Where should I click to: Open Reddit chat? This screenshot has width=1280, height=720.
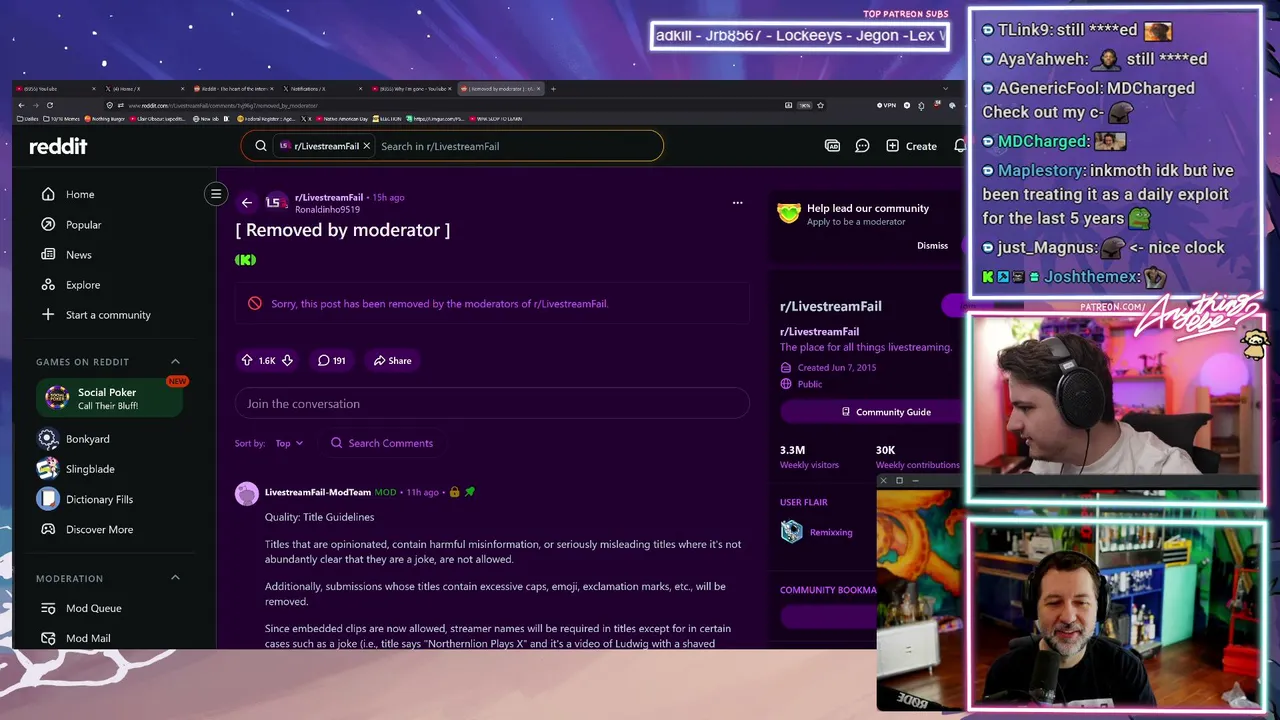coord(862,146)
